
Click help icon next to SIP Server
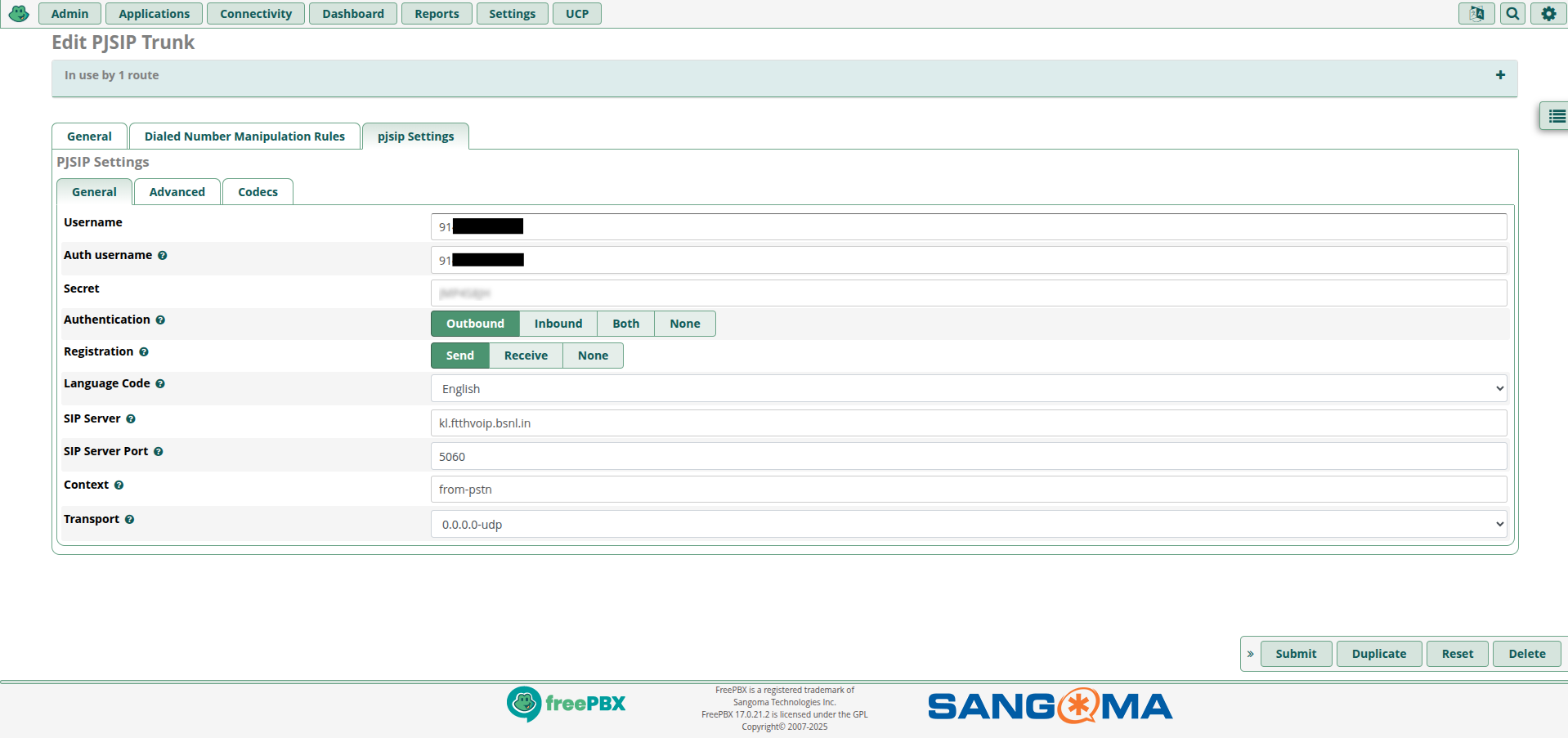point(131,419)
